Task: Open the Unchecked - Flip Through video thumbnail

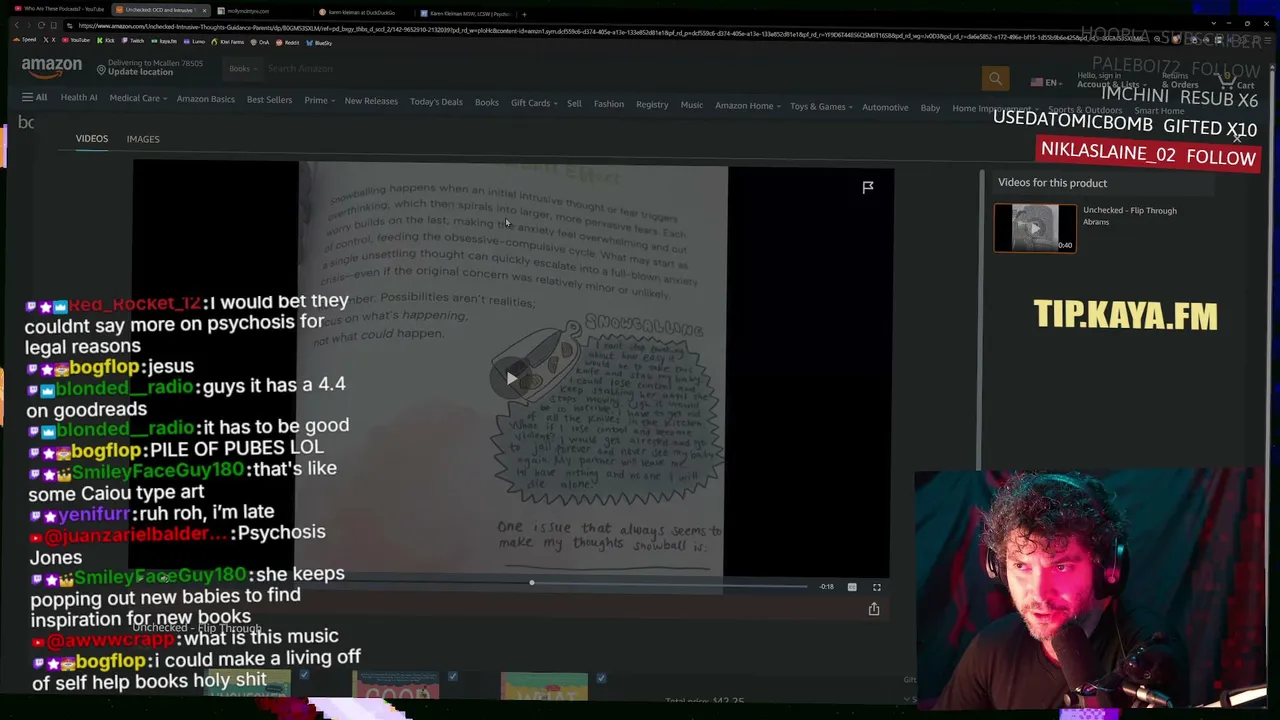Action: [x=1035, y=228]
